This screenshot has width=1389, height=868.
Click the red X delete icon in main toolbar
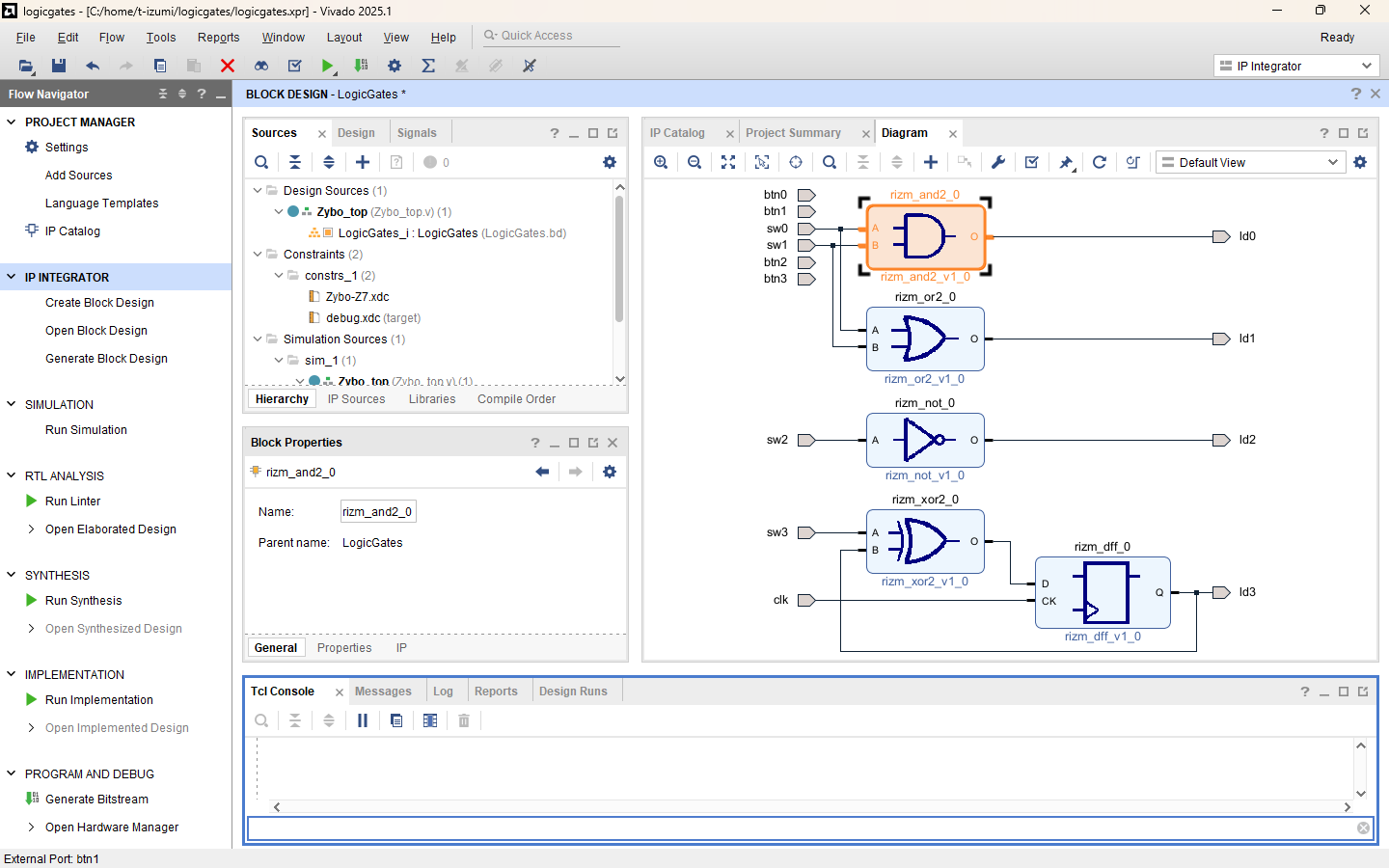(228, 66)
